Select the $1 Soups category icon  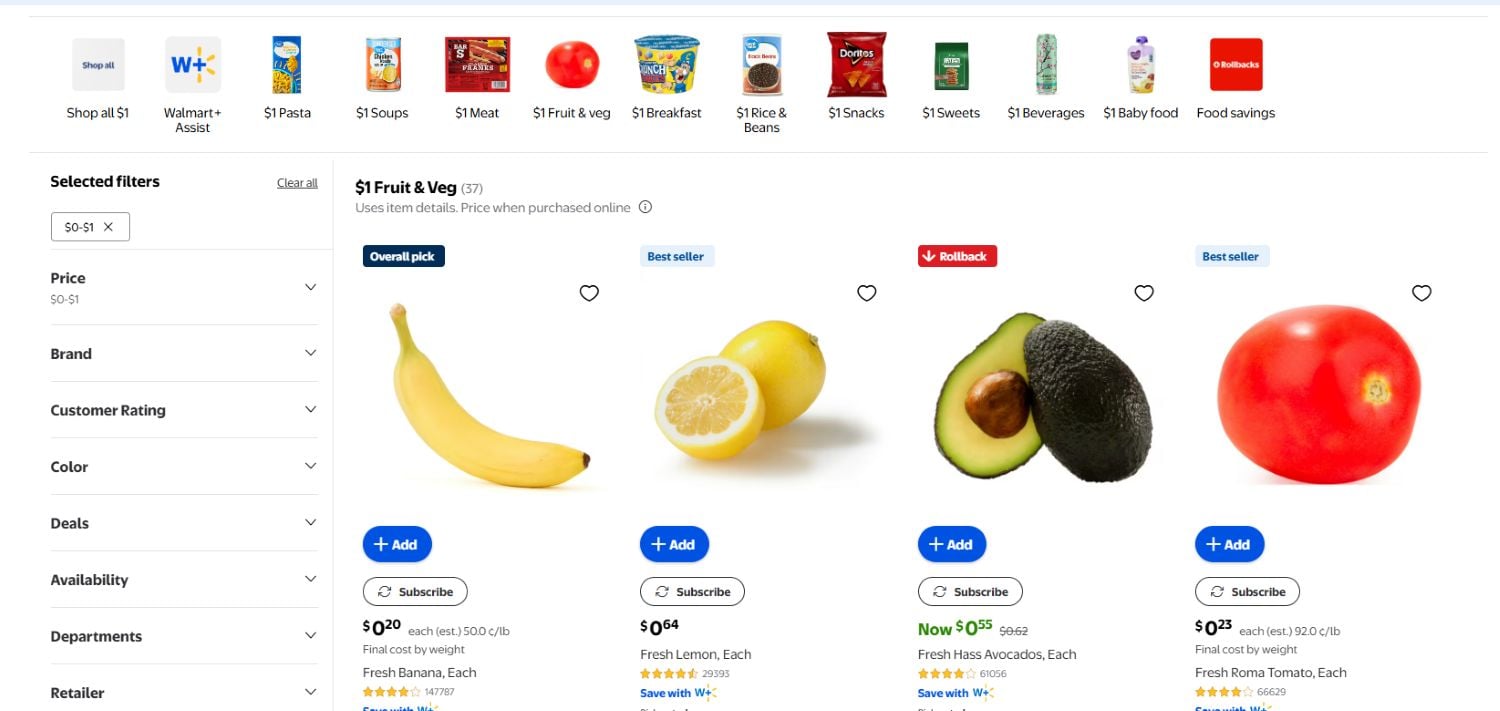(x=381, y=64)
